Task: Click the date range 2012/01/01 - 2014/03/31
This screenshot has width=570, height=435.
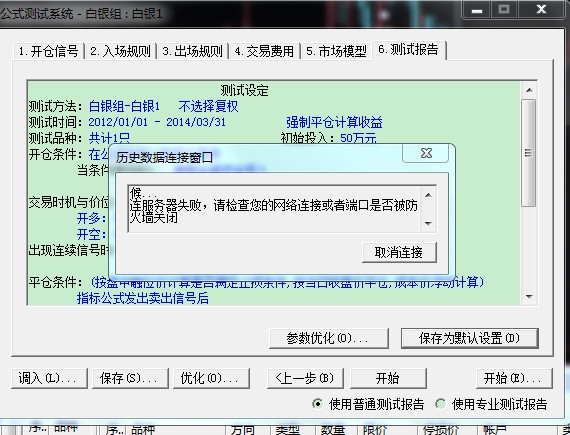Action: 157,122
